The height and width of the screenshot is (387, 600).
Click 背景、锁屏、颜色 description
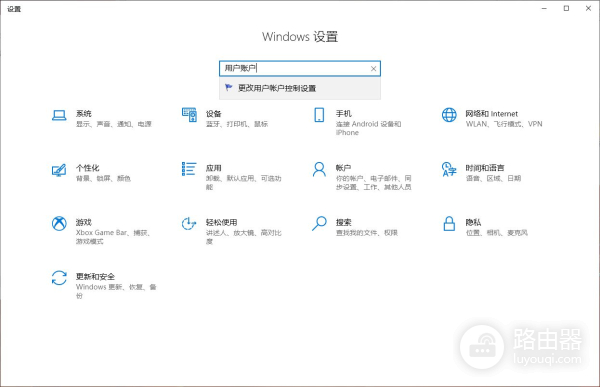[x=103, y=178]
